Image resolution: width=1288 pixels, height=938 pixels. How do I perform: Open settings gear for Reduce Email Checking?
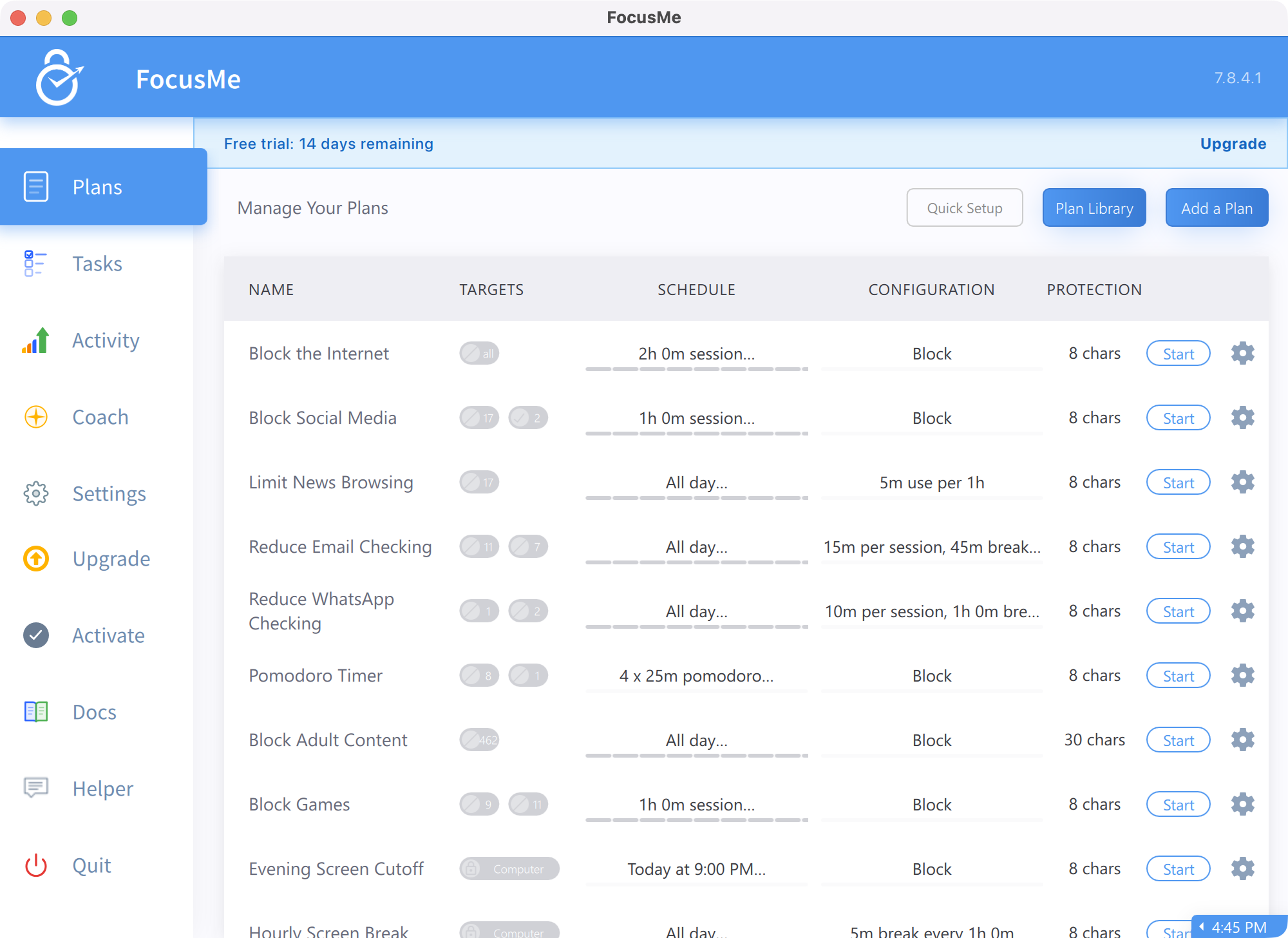(1242, 546)
